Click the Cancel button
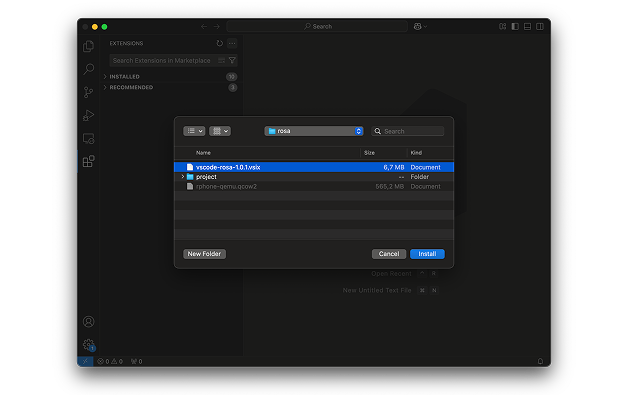Image resolution: width=628 pixels, height=395 pixels. (x=388, y=254)
